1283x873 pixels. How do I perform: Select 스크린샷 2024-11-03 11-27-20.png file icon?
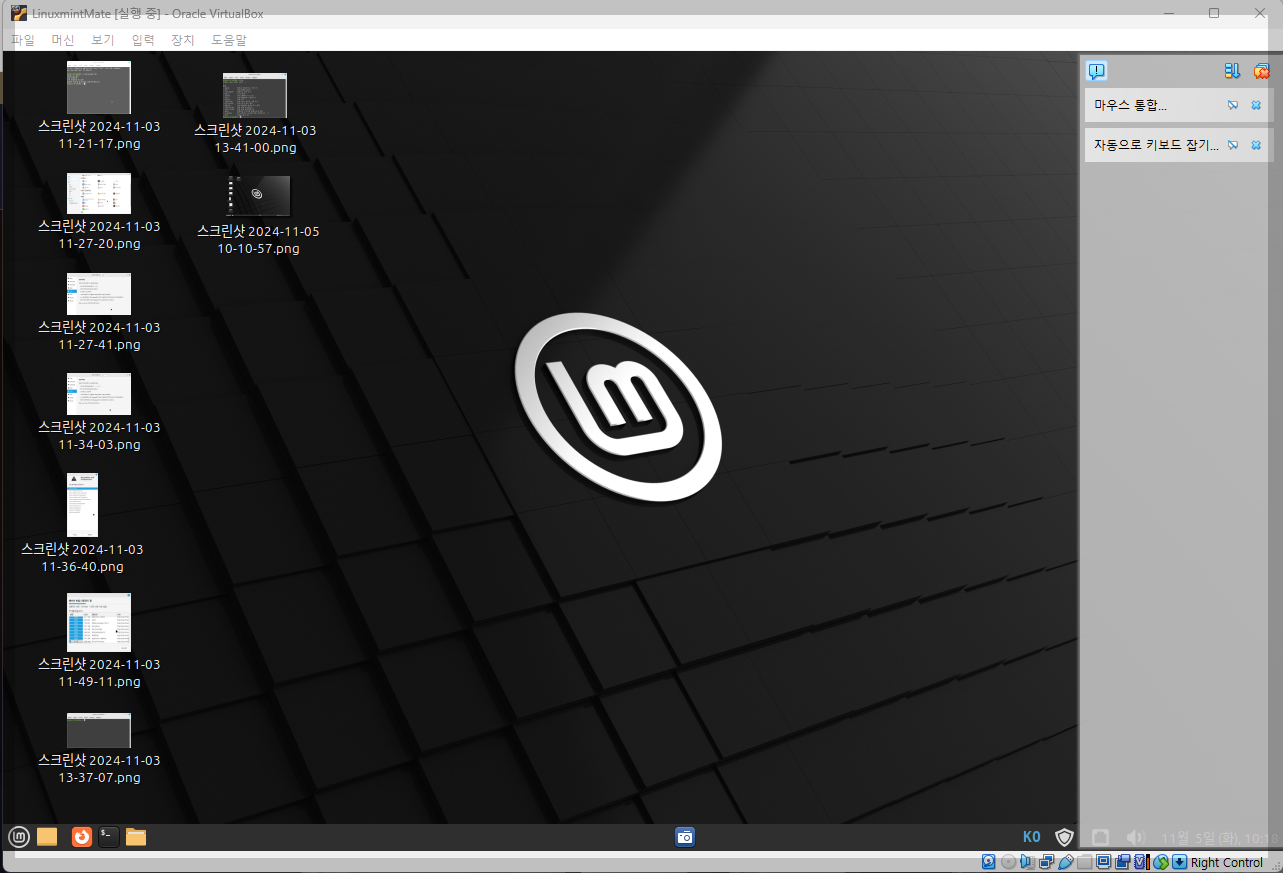(x=99, y=194)
